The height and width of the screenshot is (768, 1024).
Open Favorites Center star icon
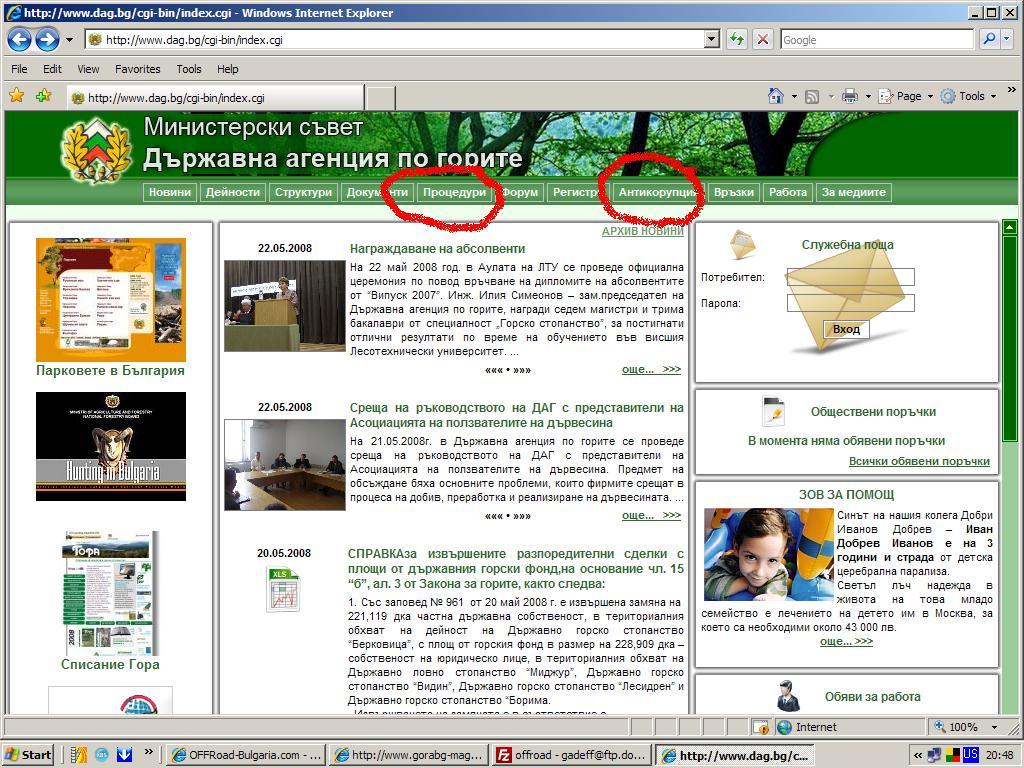[16, 96]
